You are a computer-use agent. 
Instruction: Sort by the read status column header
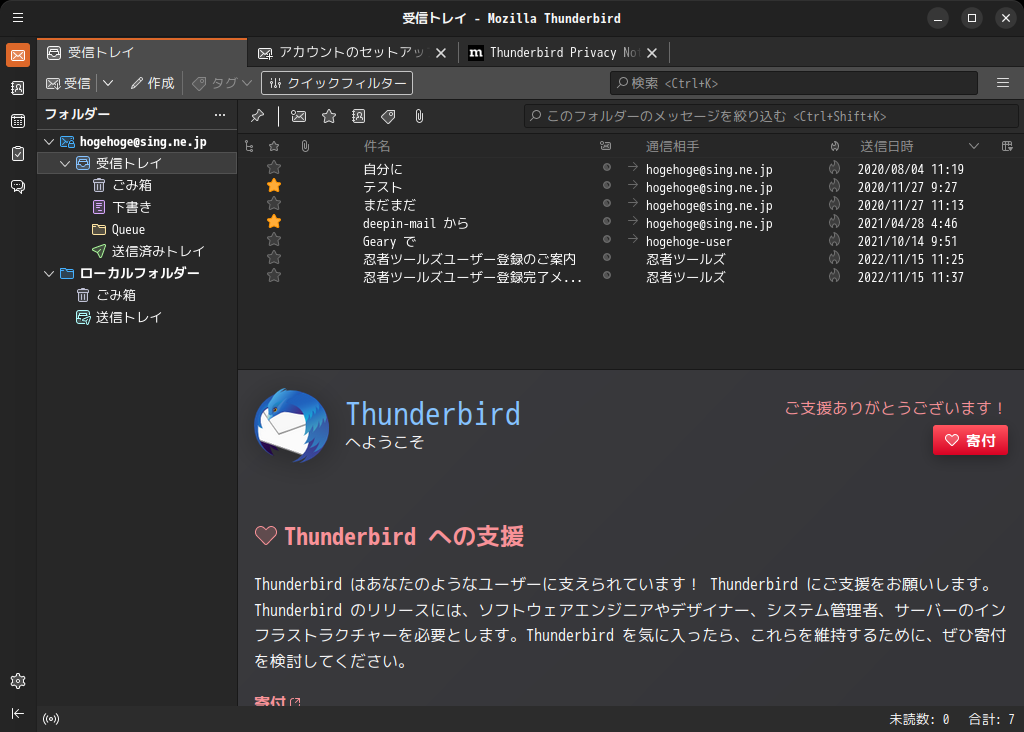[606, 146]
